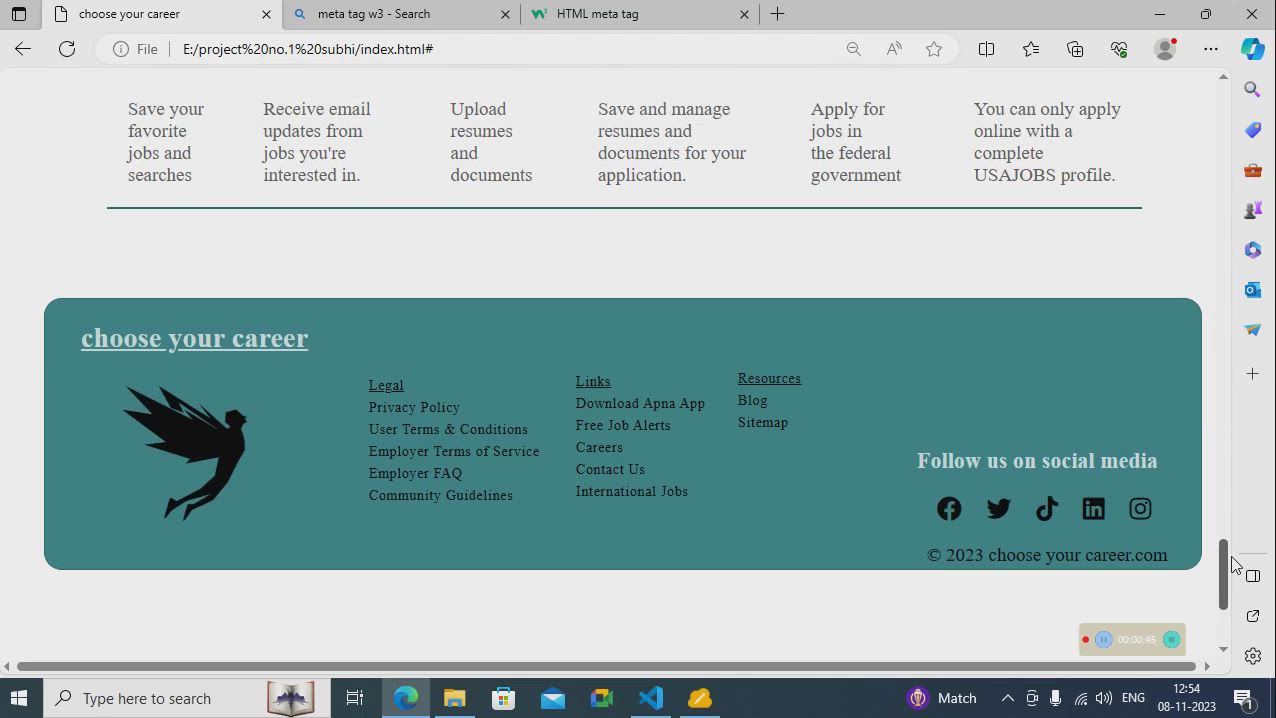This screenshot has width=1276, height=718.
Task: Open the tab actions menu button
Action: [x=18, y=14]
